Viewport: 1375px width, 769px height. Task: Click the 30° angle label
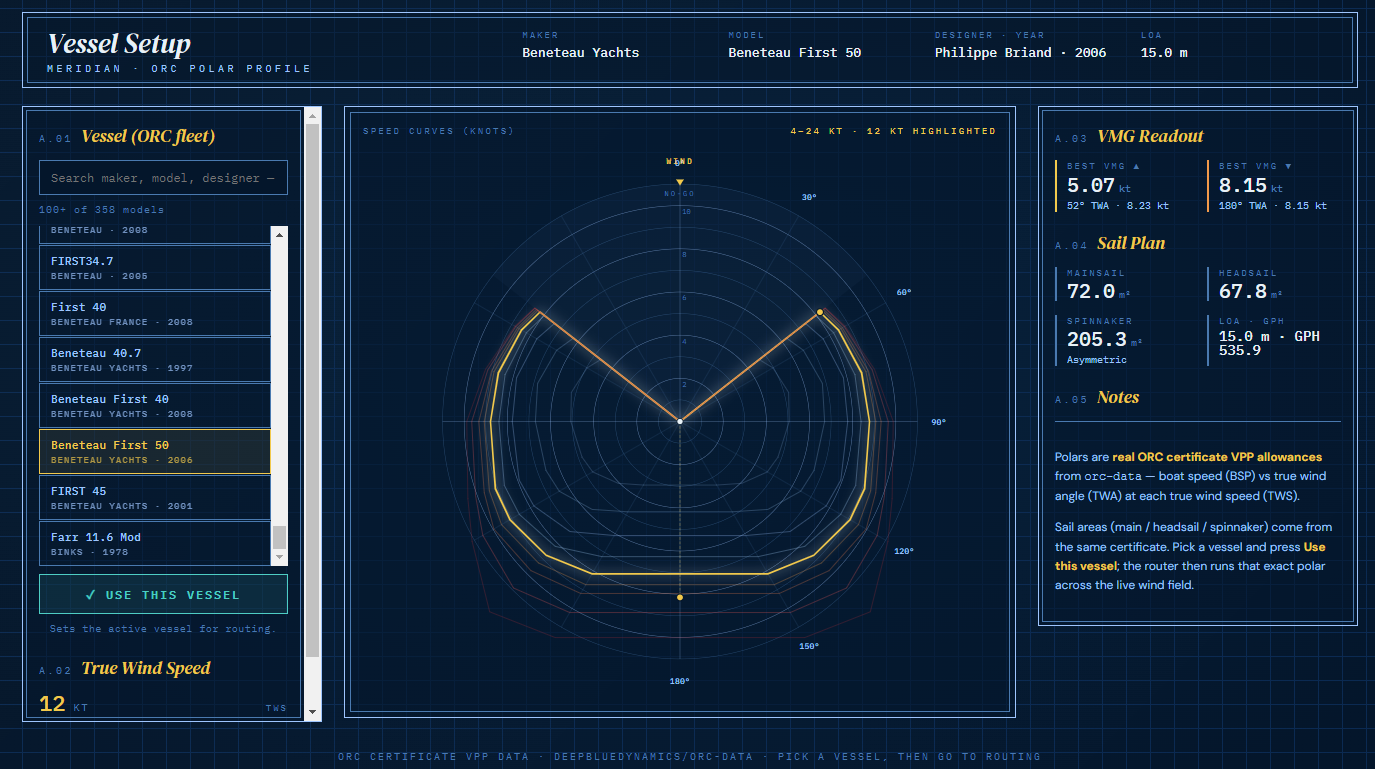click(809, 197)
